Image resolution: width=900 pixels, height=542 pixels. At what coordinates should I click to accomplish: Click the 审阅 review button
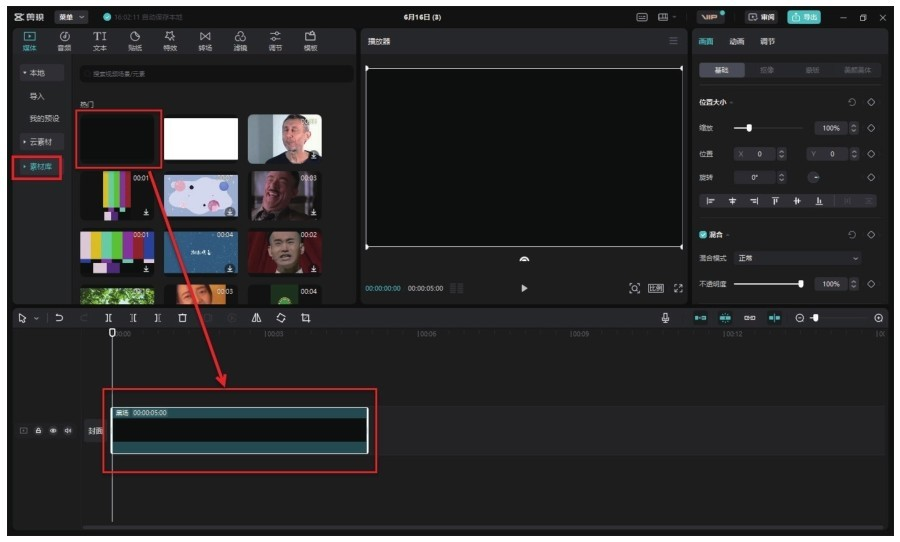coord(761,17)
